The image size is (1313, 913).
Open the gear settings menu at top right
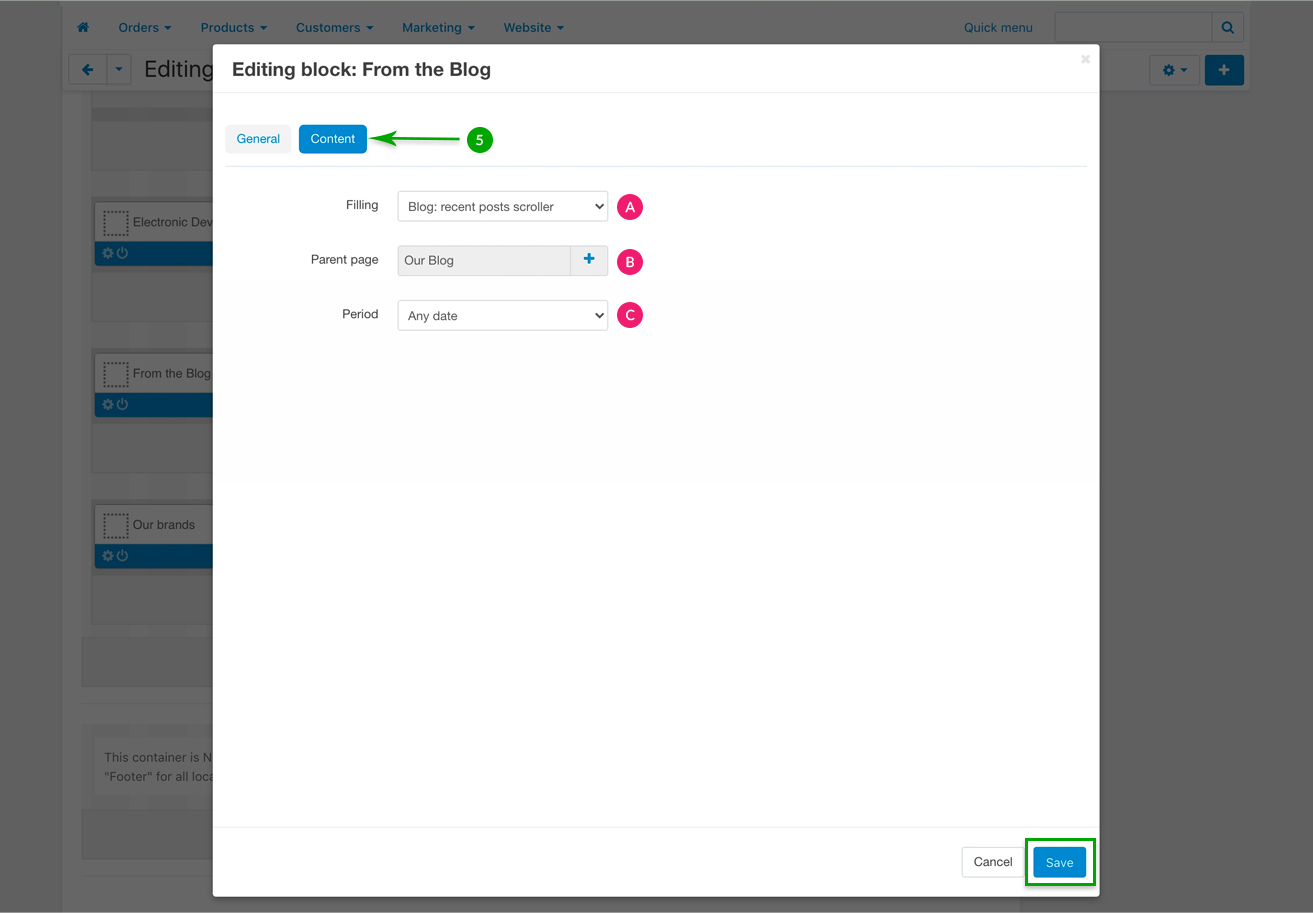pyautogui.click(x=1174, y=70)
